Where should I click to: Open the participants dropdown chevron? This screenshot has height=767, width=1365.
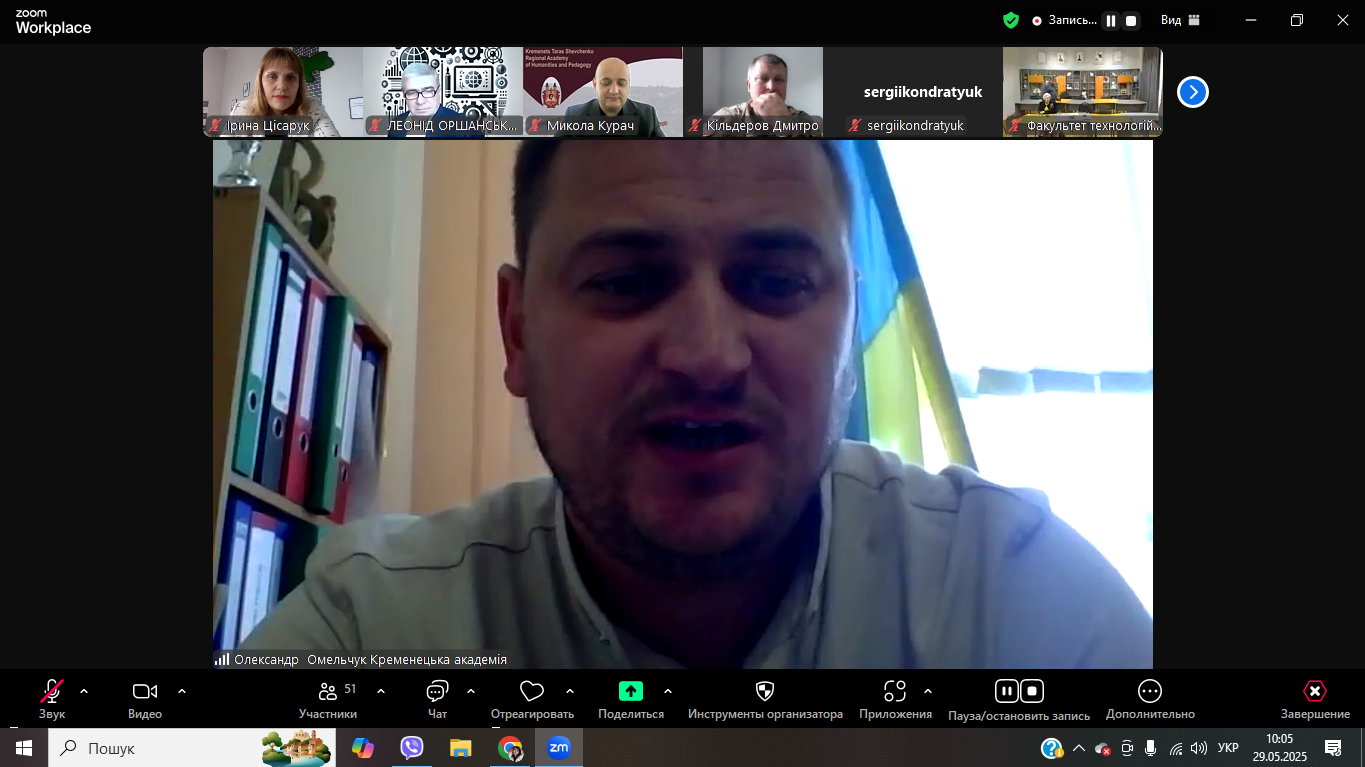pyautogui.click(x=379, y=690)
